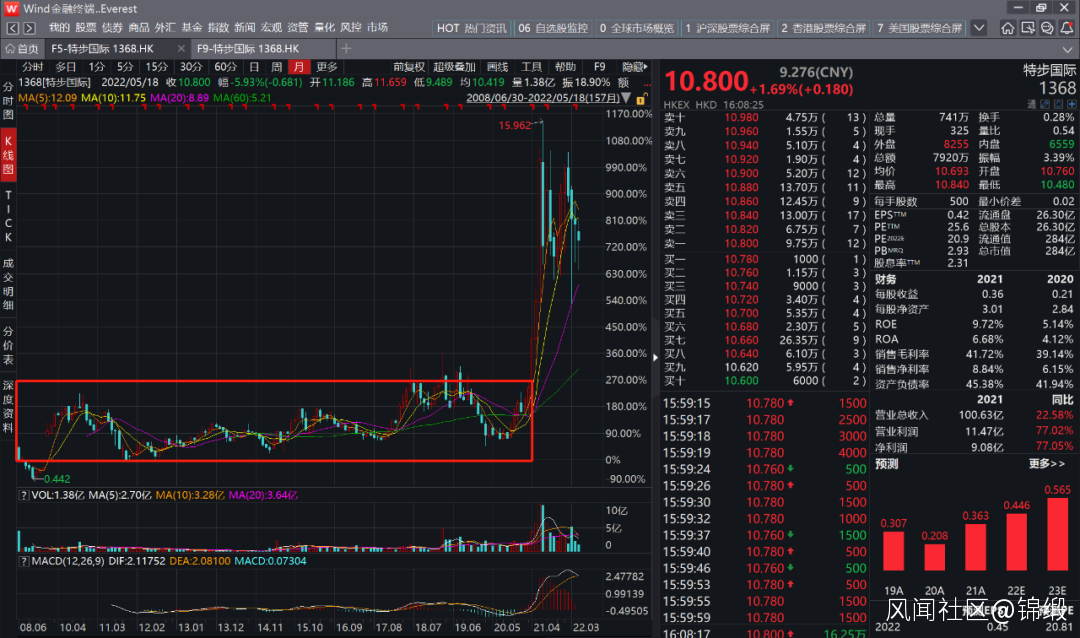Switch chart period to 周
The width and height of the screenshot is (1080, 638).
tap(276, 67)
